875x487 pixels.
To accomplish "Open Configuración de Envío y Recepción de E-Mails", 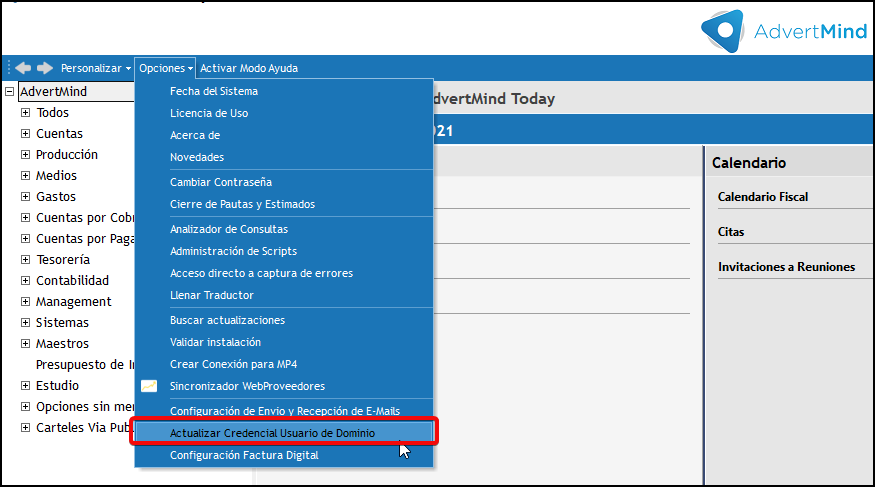I will click(284, 411).
